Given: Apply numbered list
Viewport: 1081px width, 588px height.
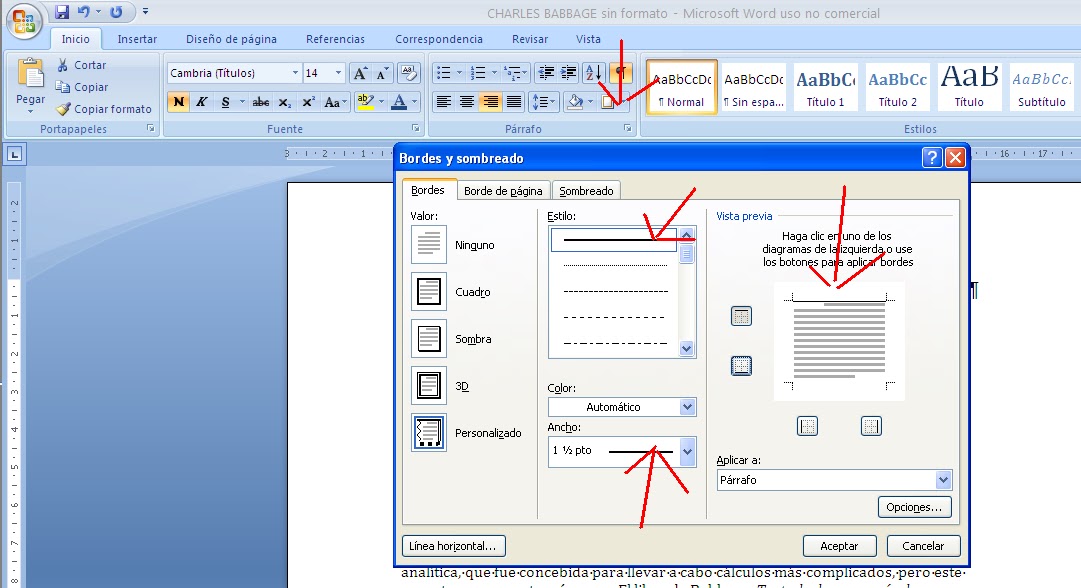Looking at the screenshot, I should (478, 73).
